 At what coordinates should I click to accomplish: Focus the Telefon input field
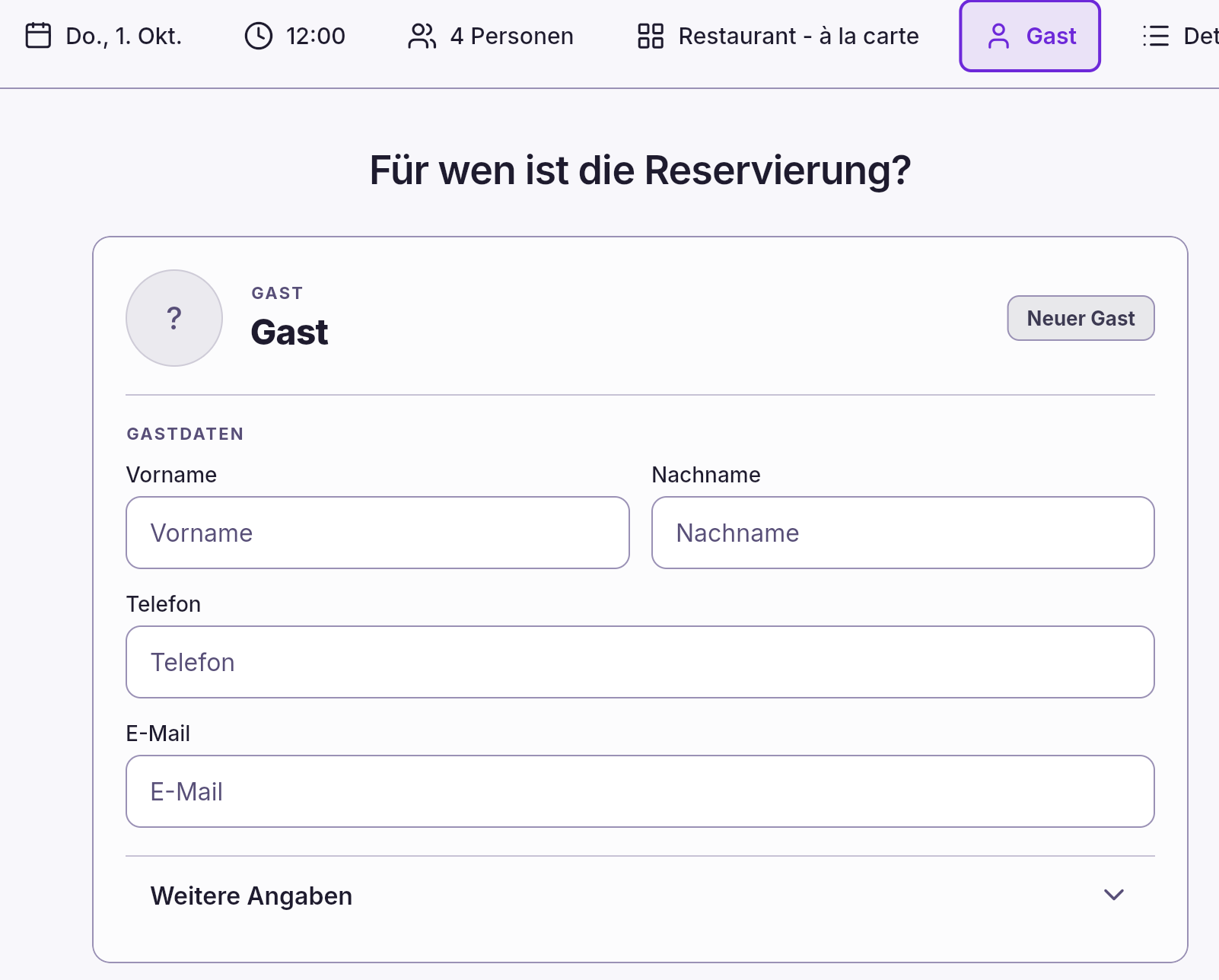[x=640, y=662]
